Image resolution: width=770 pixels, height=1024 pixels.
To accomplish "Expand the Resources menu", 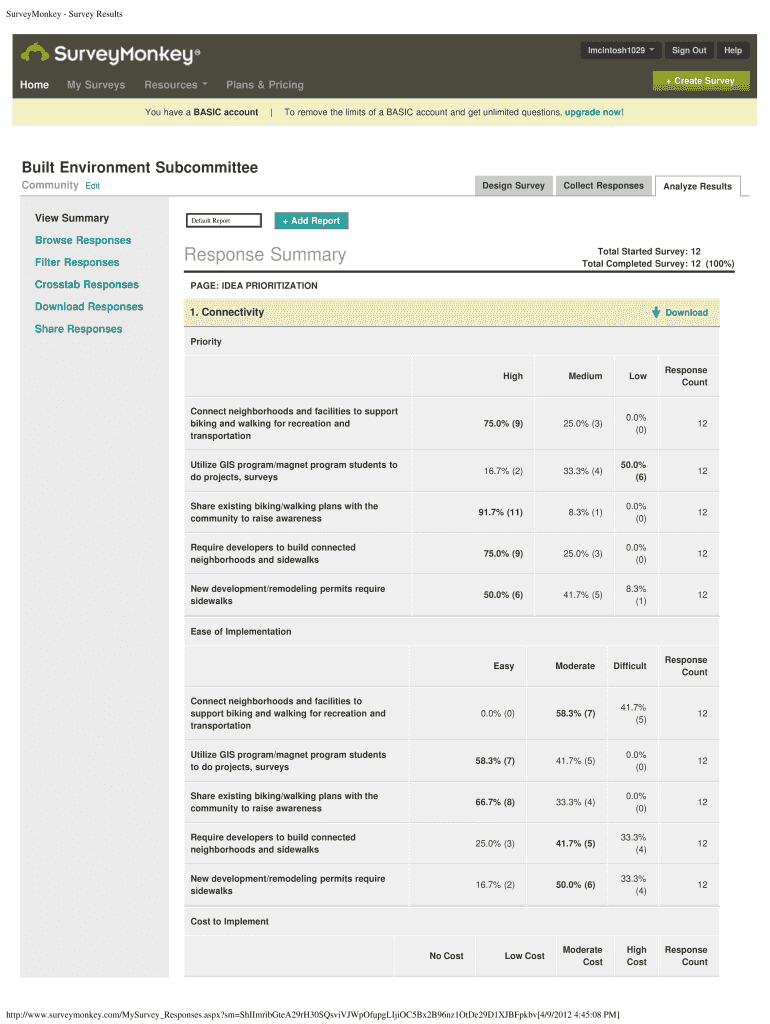I will (175, 85).
